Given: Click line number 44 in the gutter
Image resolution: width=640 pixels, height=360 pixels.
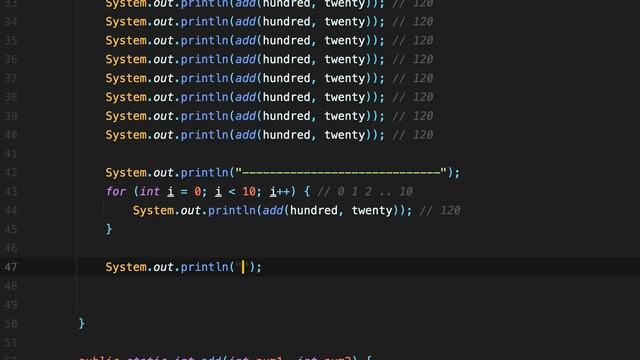Looking at the screenshot, I should click(x=11, y=211).
